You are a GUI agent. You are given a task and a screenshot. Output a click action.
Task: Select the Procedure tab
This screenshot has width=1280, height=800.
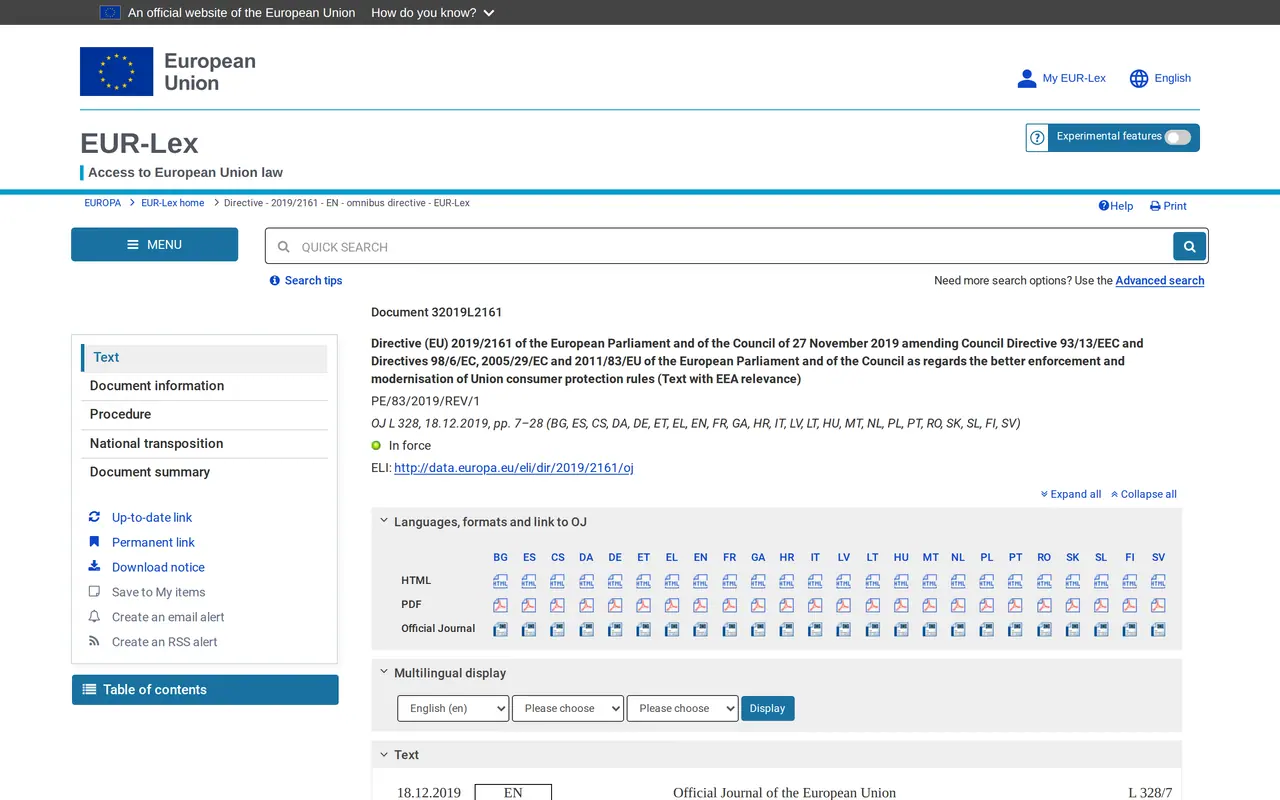tap(204, 414)
